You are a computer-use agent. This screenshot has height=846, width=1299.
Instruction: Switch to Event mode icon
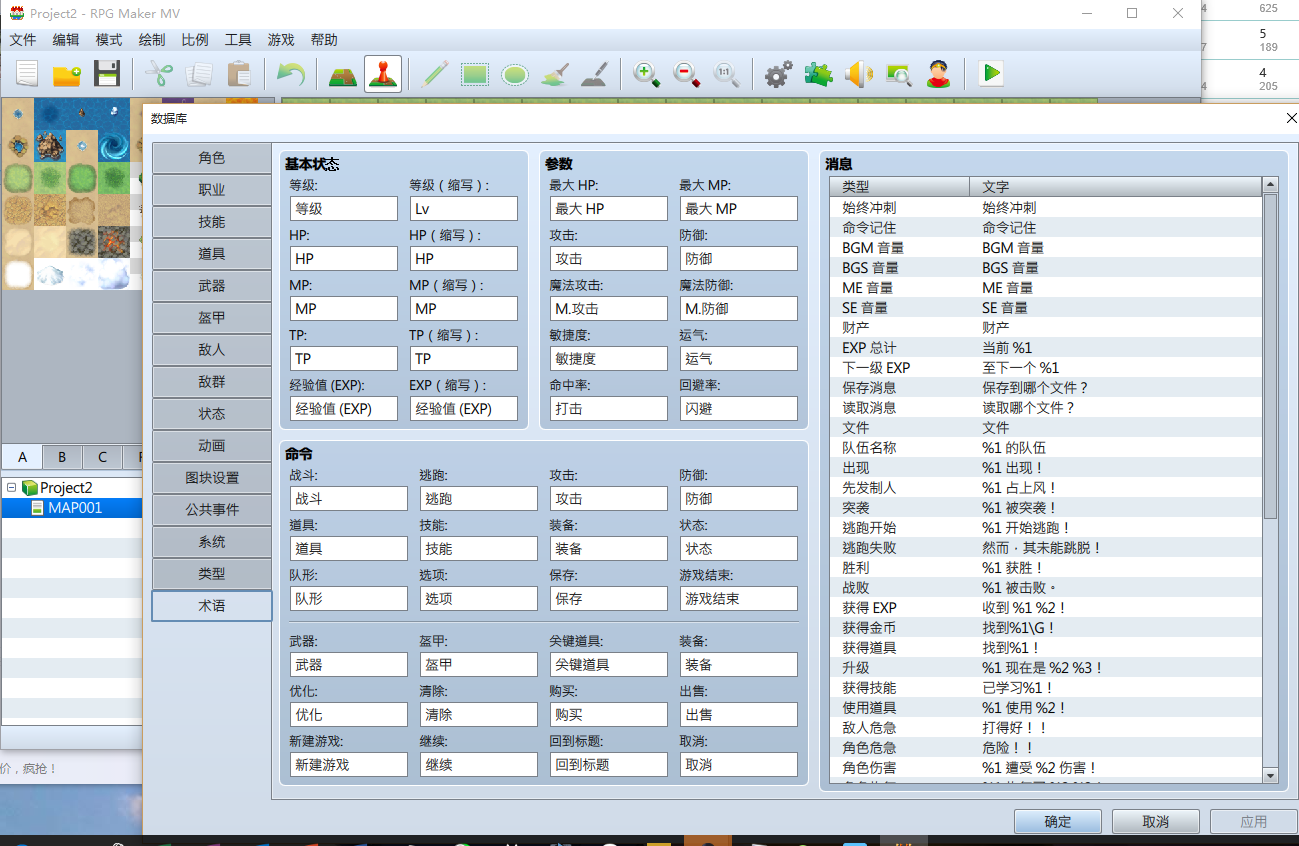383,74
